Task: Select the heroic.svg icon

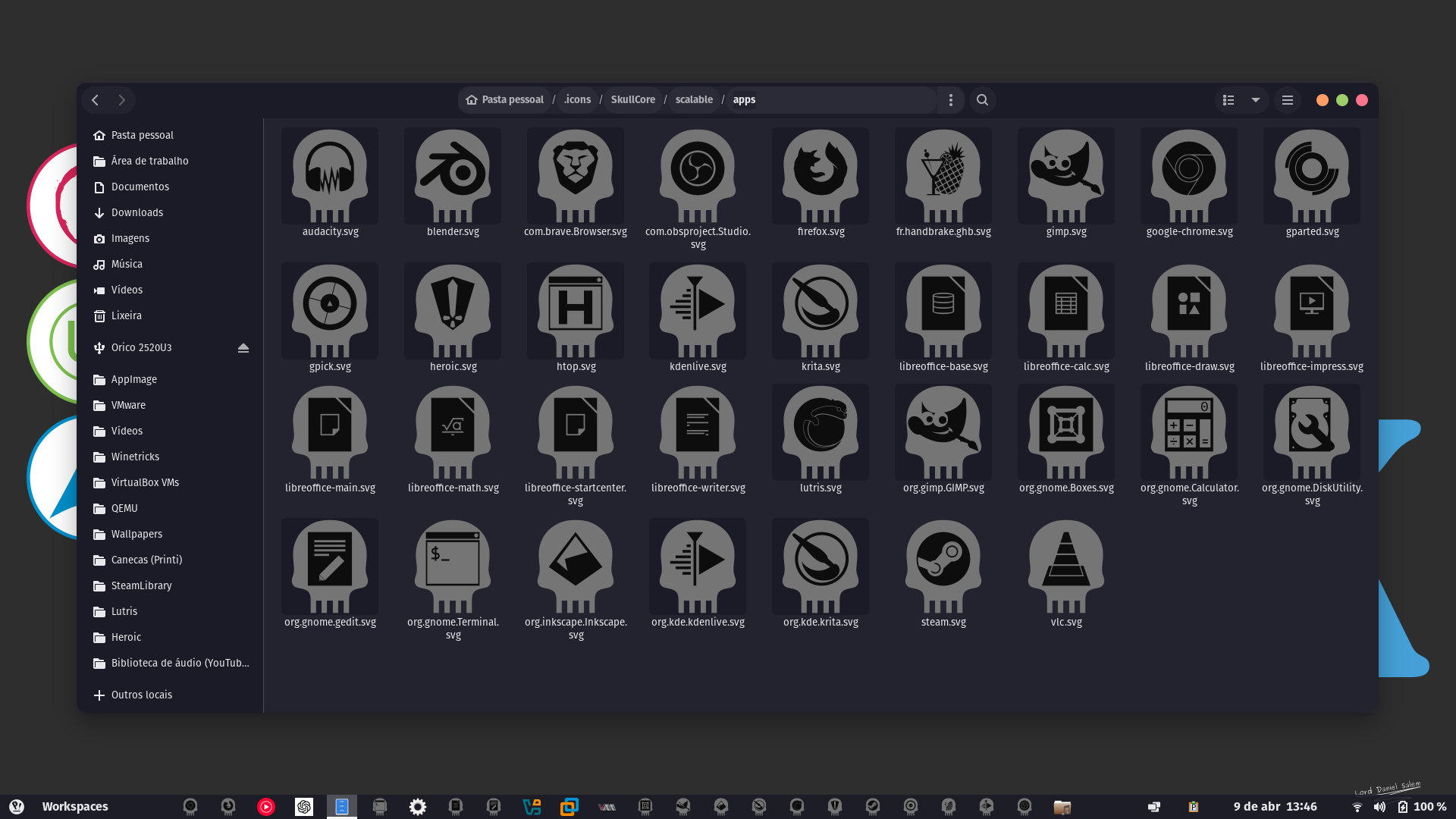Action: (453, 311)
